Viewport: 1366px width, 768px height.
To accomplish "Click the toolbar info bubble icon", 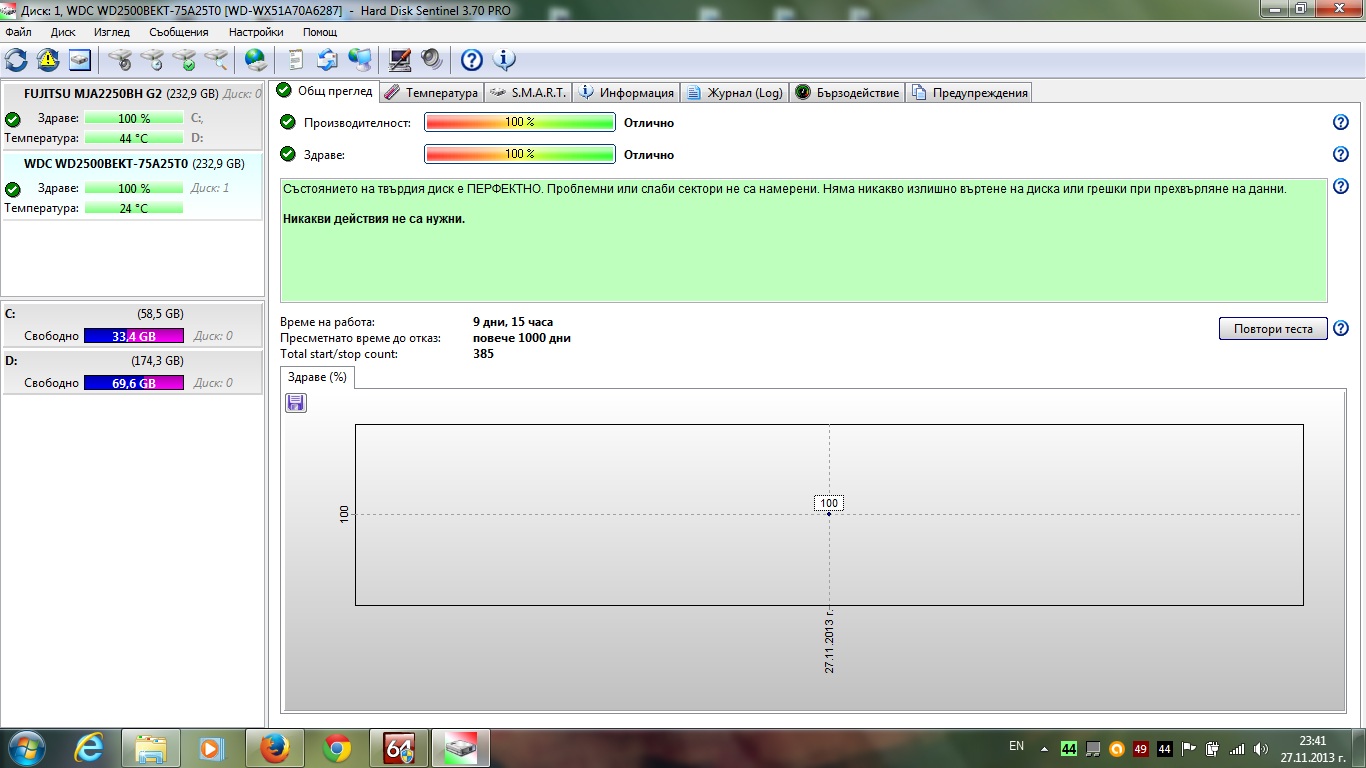I will 504,60.
